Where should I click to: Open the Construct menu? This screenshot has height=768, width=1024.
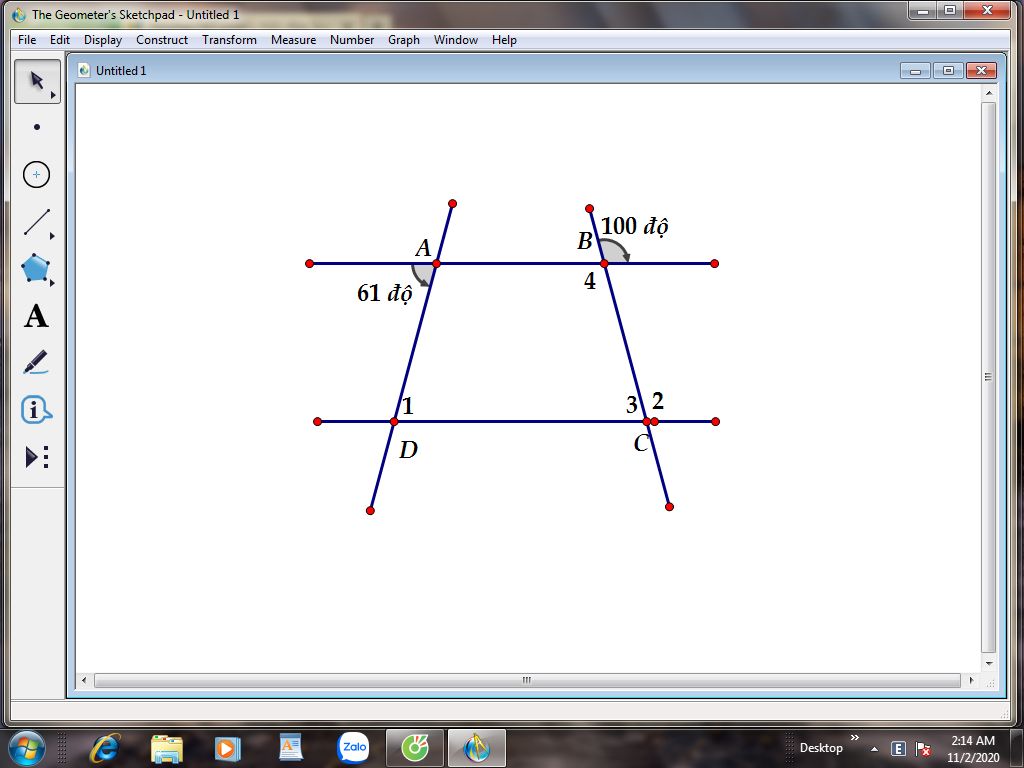click(162, 40)
